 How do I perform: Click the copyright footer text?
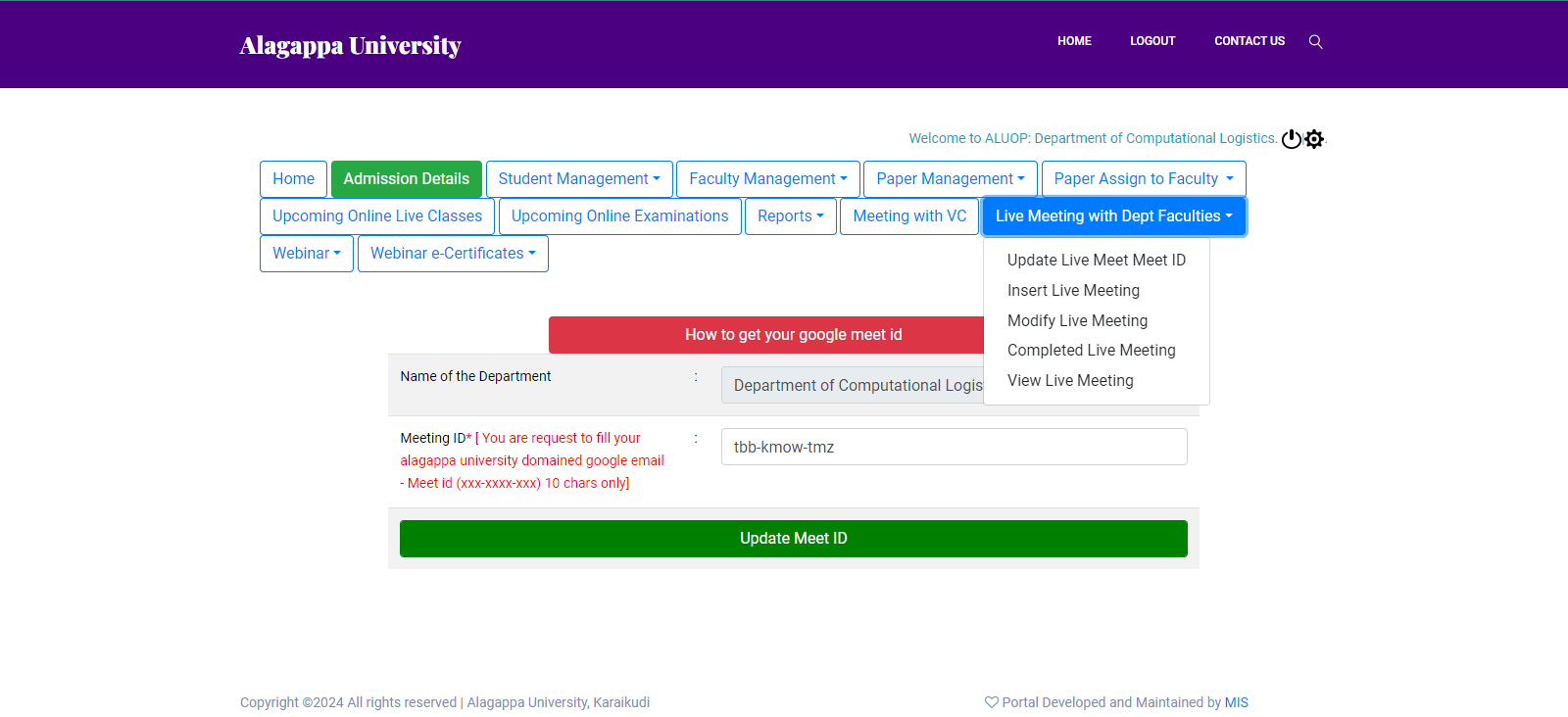tap(445, 702)
